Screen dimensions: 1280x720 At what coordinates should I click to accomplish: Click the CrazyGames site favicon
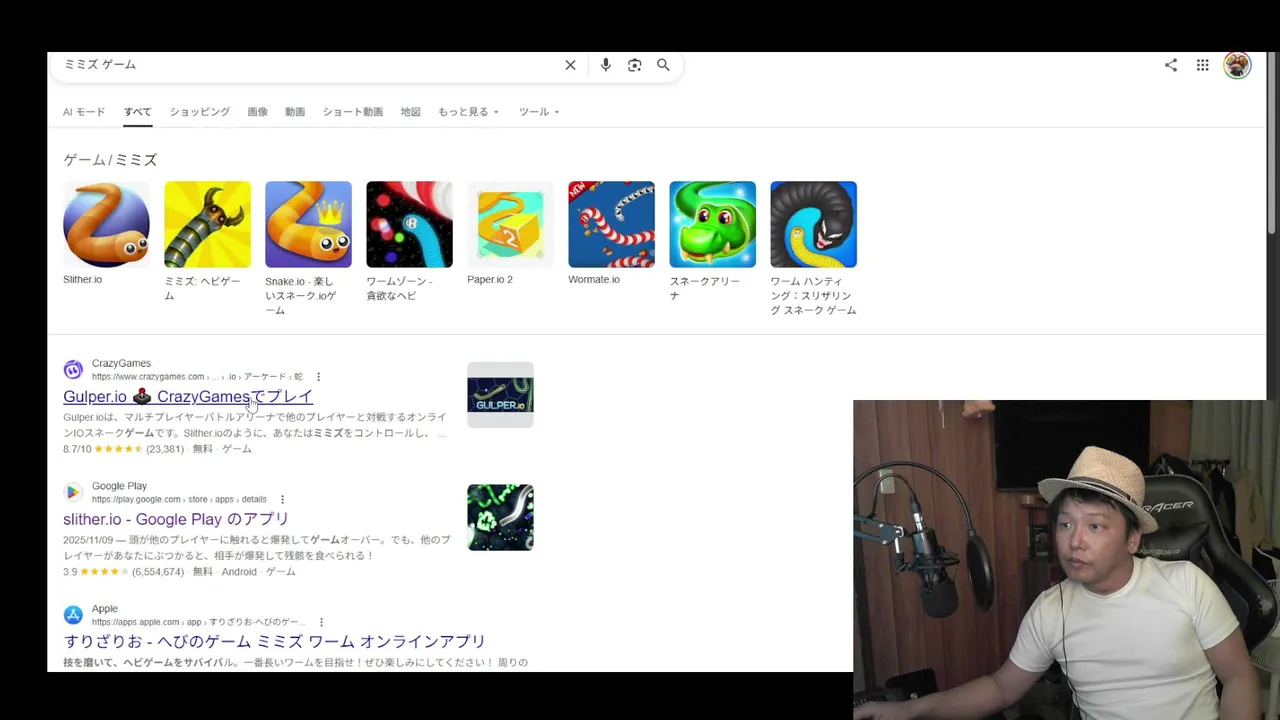(x=73, y=370)
